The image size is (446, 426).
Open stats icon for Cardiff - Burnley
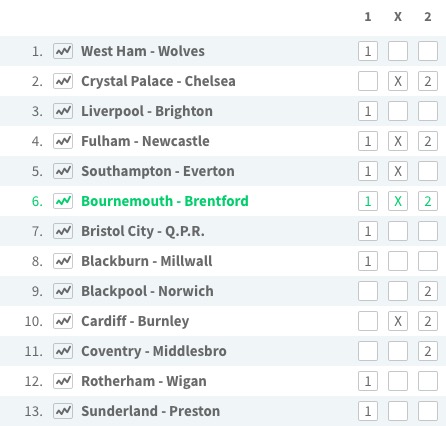click(x=63, y=321)
